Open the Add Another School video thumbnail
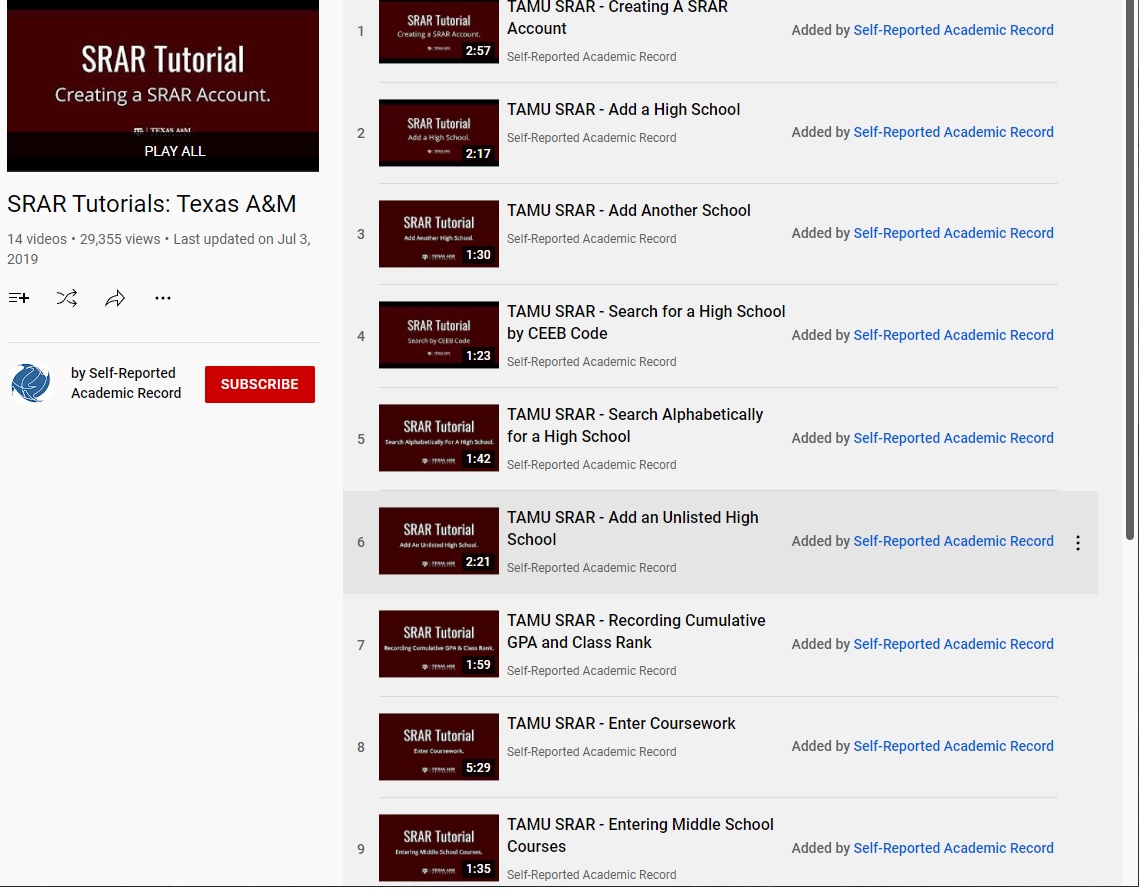 [x=439, y=234]
